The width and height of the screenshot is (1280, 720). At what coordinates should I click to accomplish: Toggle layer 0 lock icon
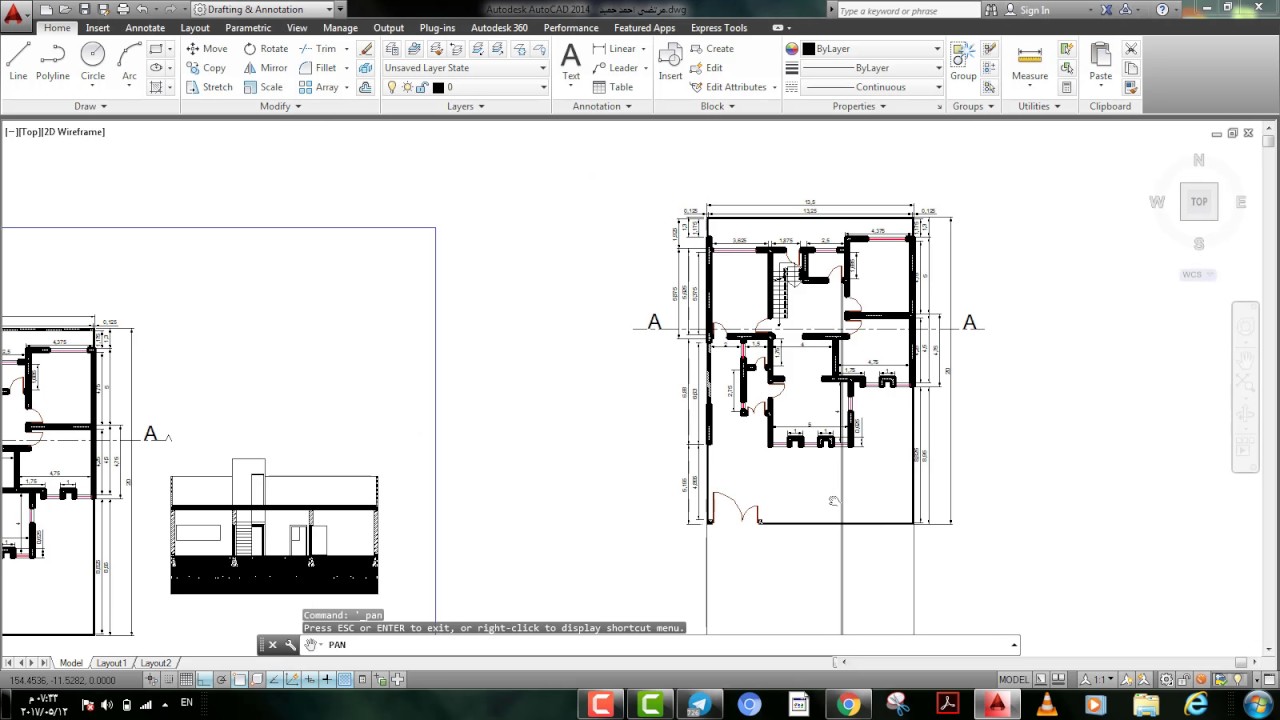pos(421,87)
